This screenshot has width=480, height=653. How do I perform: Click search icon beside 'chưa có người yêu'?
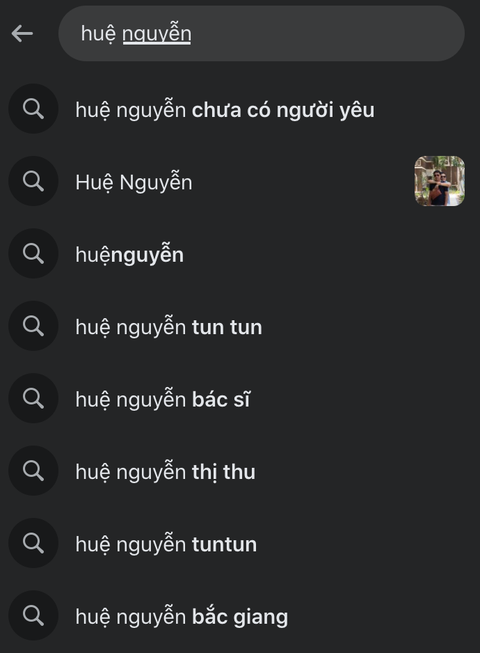(33, 109)
